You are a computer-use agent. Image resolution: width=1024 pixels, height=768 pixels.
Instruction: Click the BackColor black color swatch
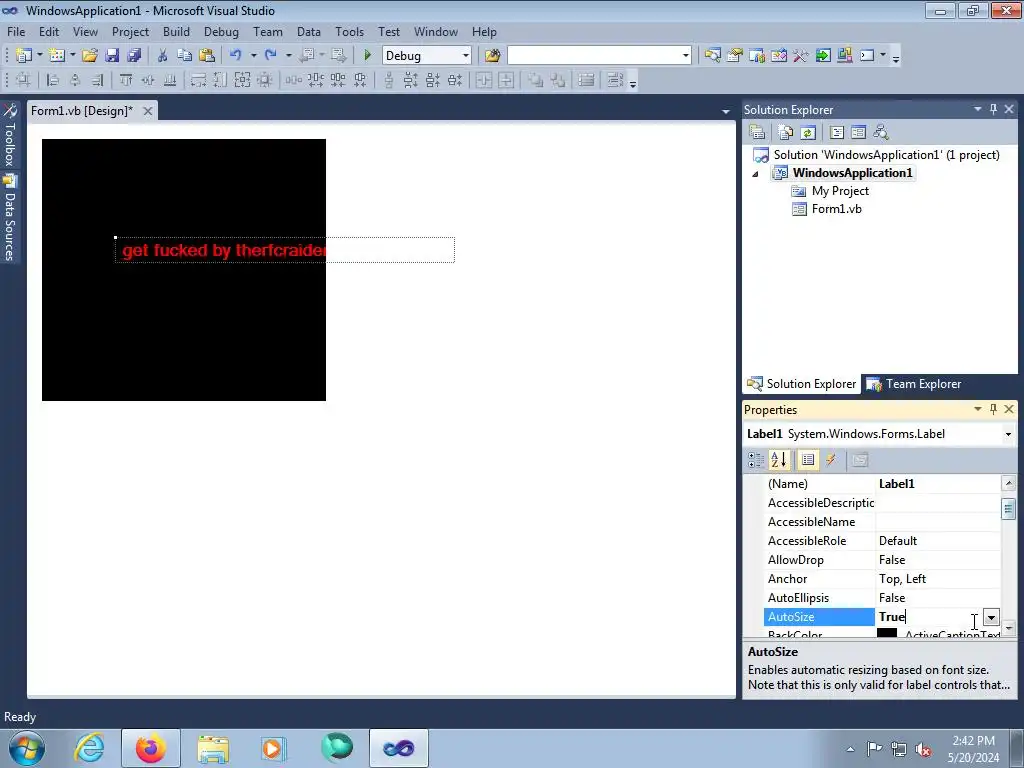point(886,633)
